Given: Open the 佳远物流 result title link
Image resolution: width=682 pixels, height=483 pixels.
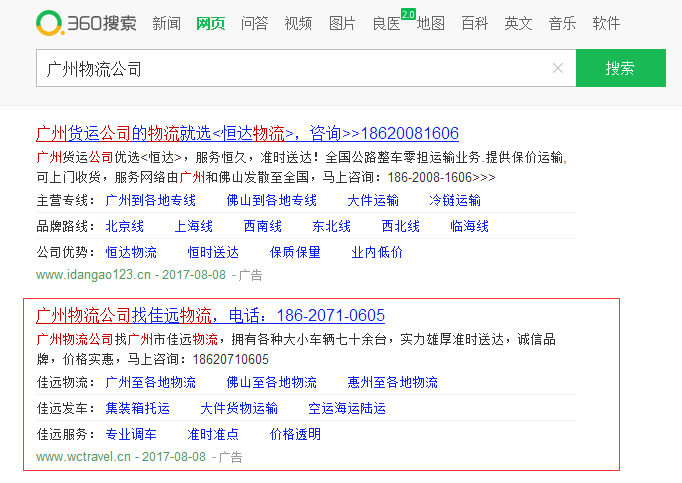Looking at the screenshot, I should (x=210, y=316).
